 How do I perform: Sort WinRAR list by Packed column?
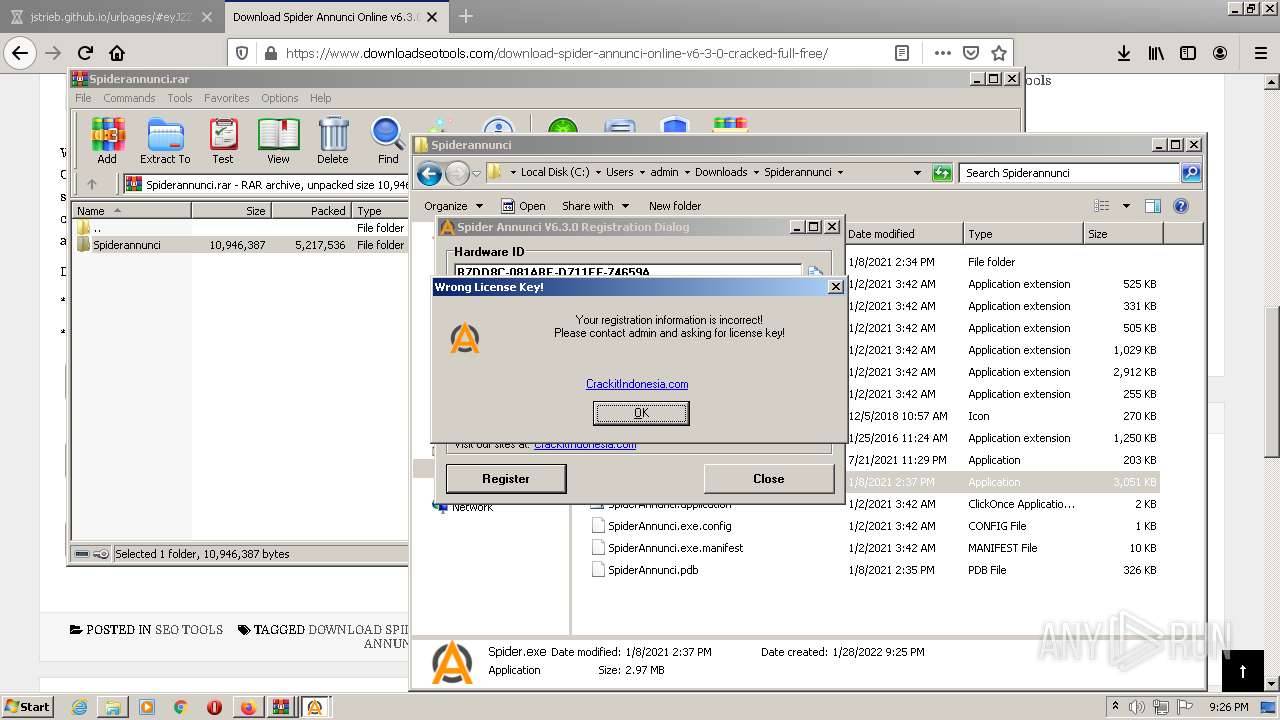click(x=310, y=211)
